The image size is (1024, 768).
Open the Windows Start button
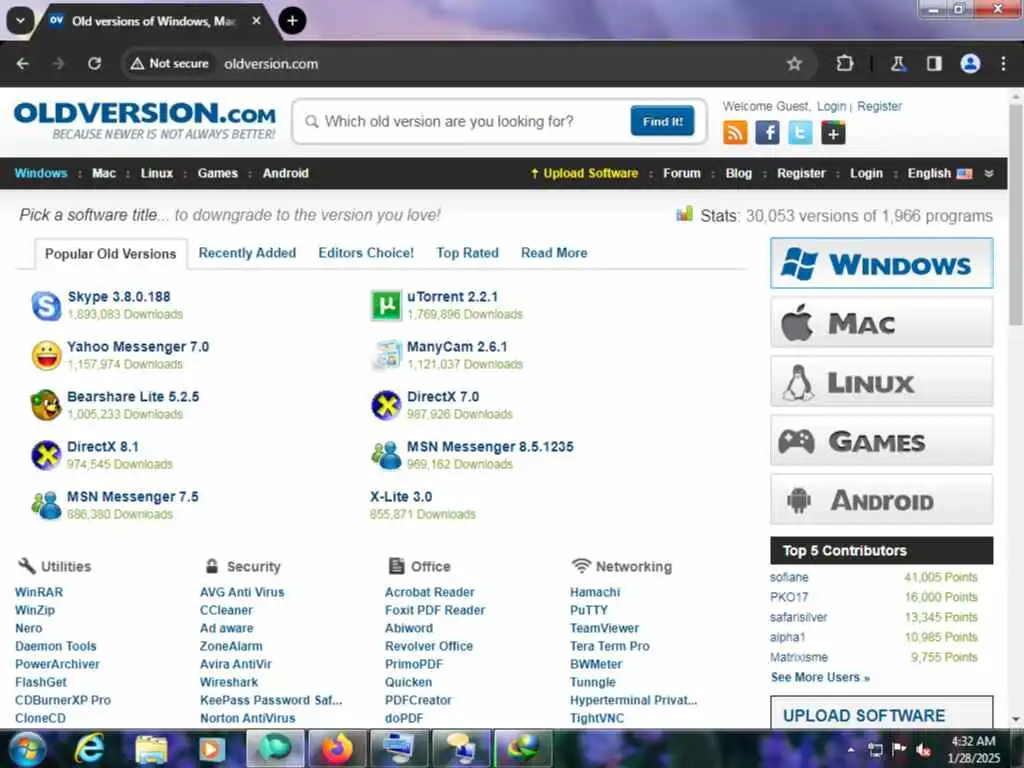point(26,749)
